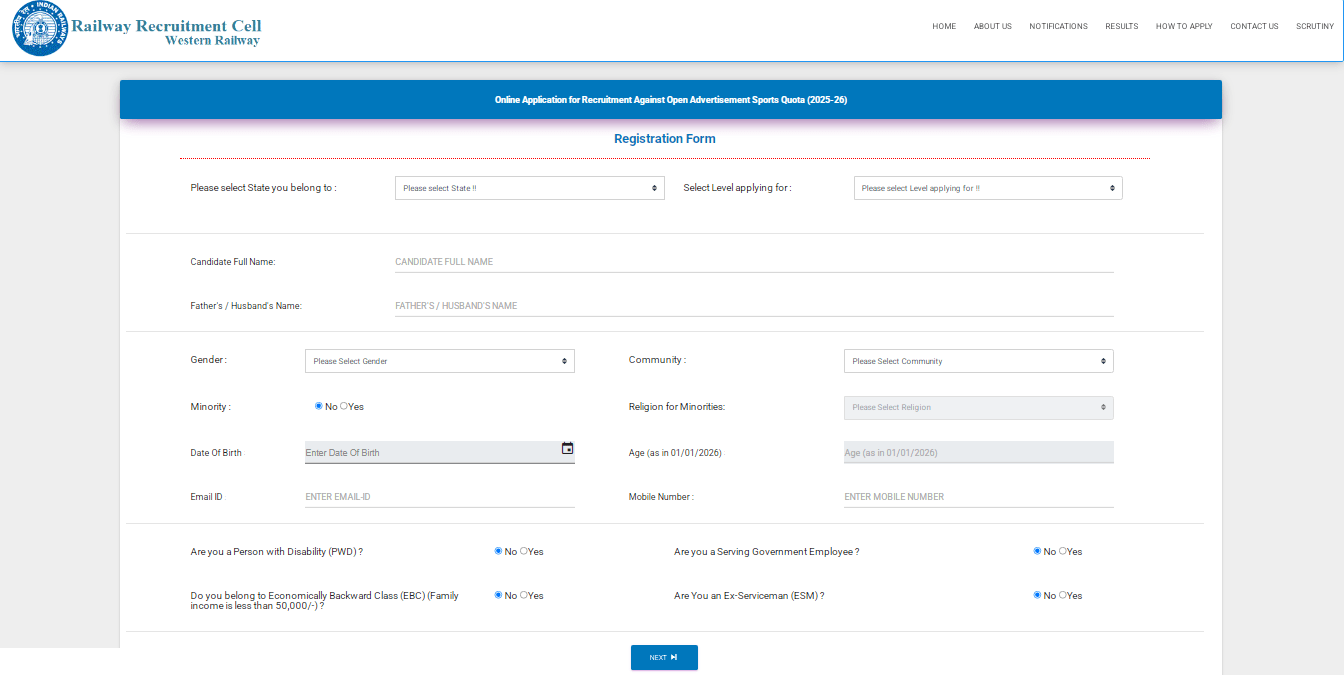The image size is (1344, 675).
Task: Select Yes for Serving Government Employee
Action: 1063,551
